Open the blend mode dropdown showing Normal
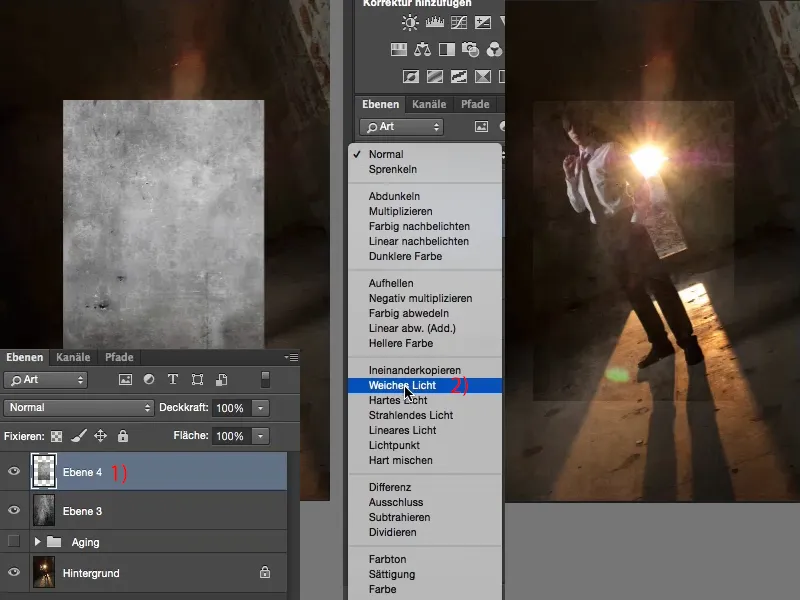The height and width of the screenshot is (600, 800). [x=80, y=407]
